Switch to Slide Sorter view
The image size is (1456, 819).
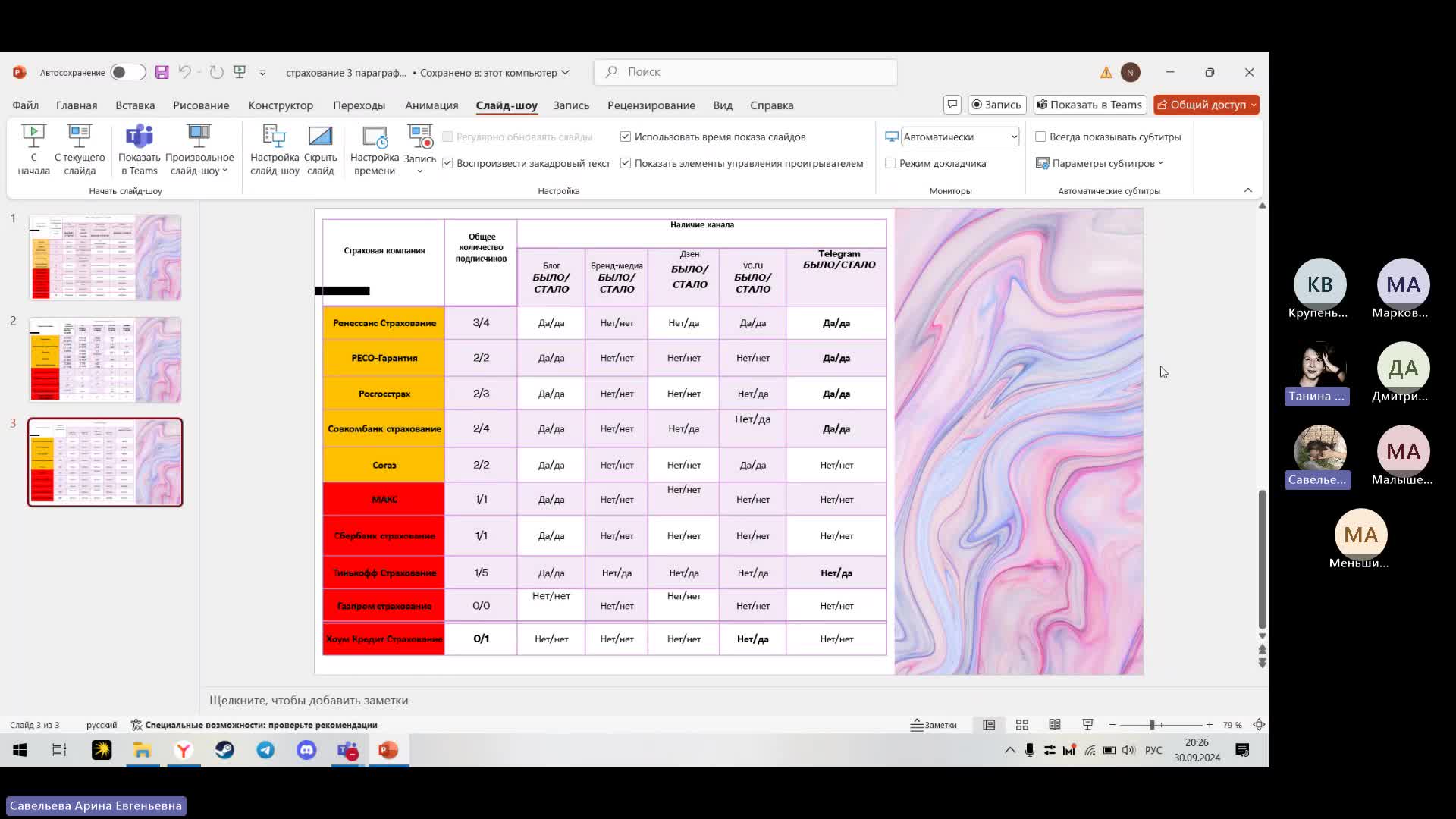1022,725
